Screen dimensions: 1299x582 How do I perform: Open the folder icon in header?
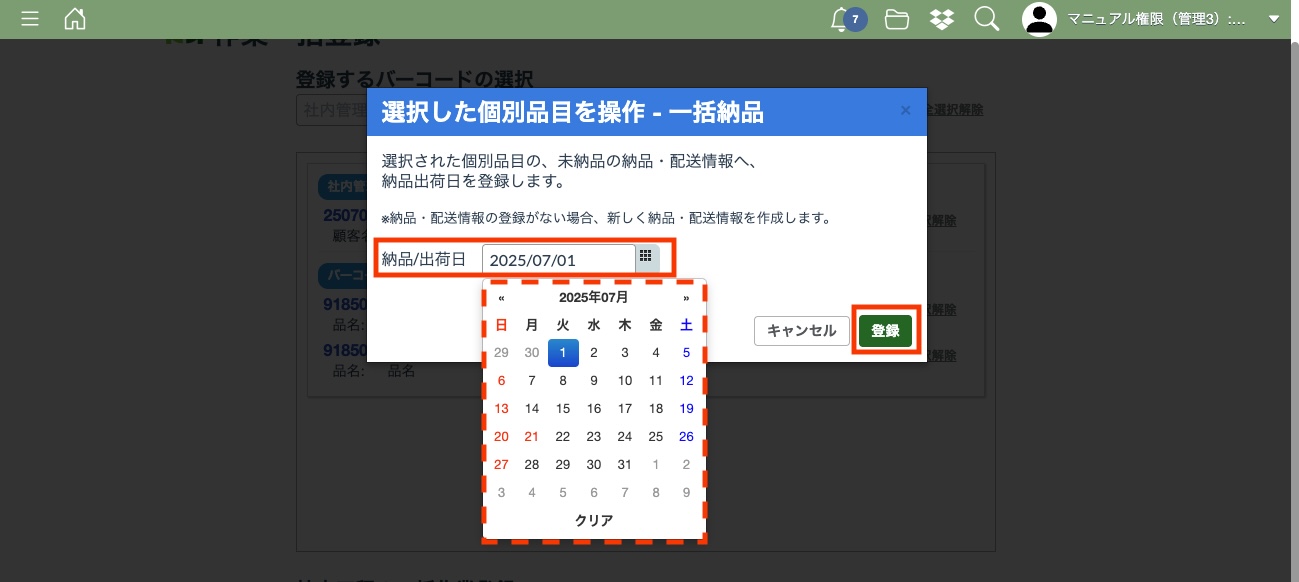pos(897,19)
